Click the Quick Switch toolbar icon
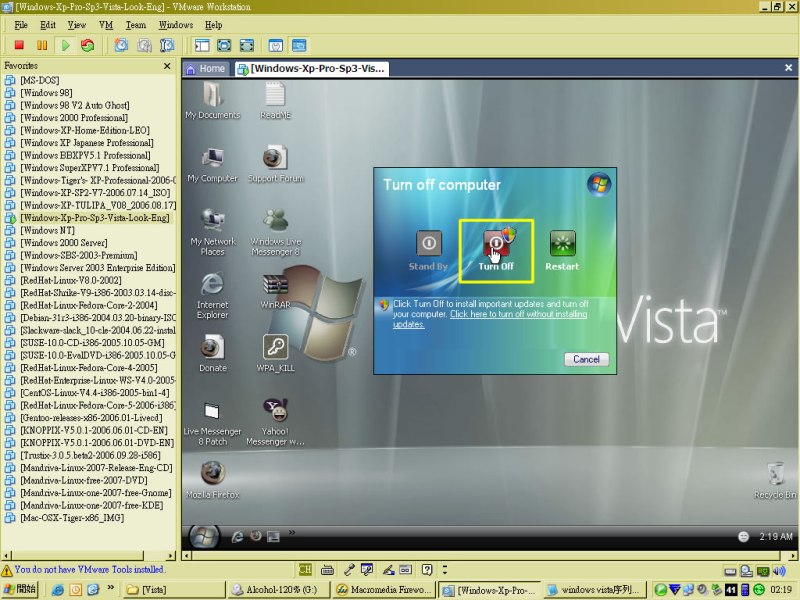 [x=246, y=45]
